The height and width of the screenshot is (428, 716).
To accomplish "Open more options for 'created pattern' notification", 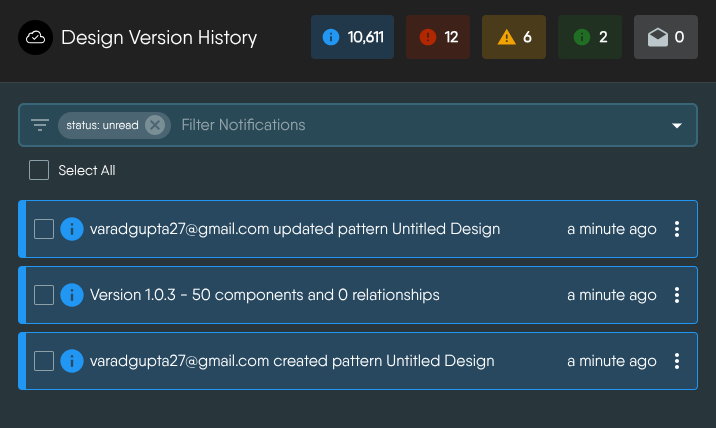I will [677, 361].
